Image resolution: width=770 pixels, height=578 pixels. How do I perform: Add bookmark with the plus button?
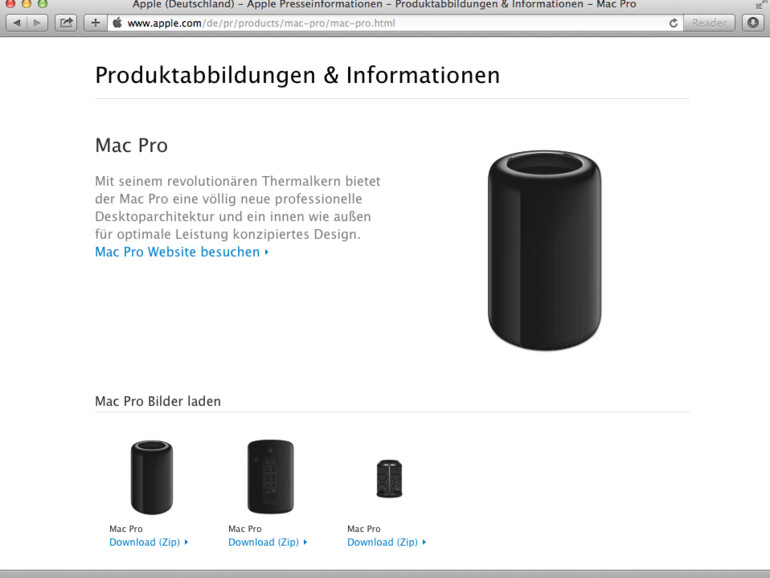point(95,23)
